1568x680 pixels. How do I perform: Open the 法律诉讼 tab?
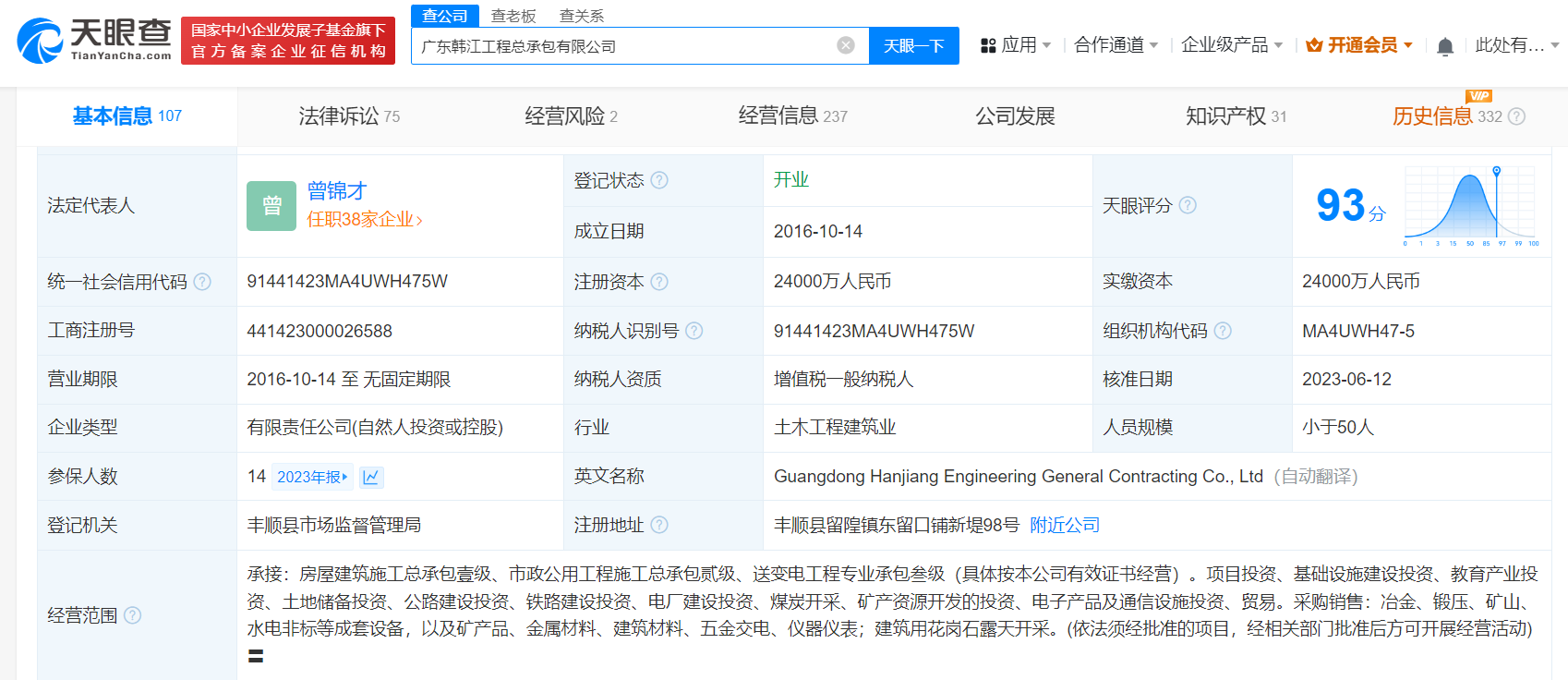pyautogui.click(x=349, y=116)
